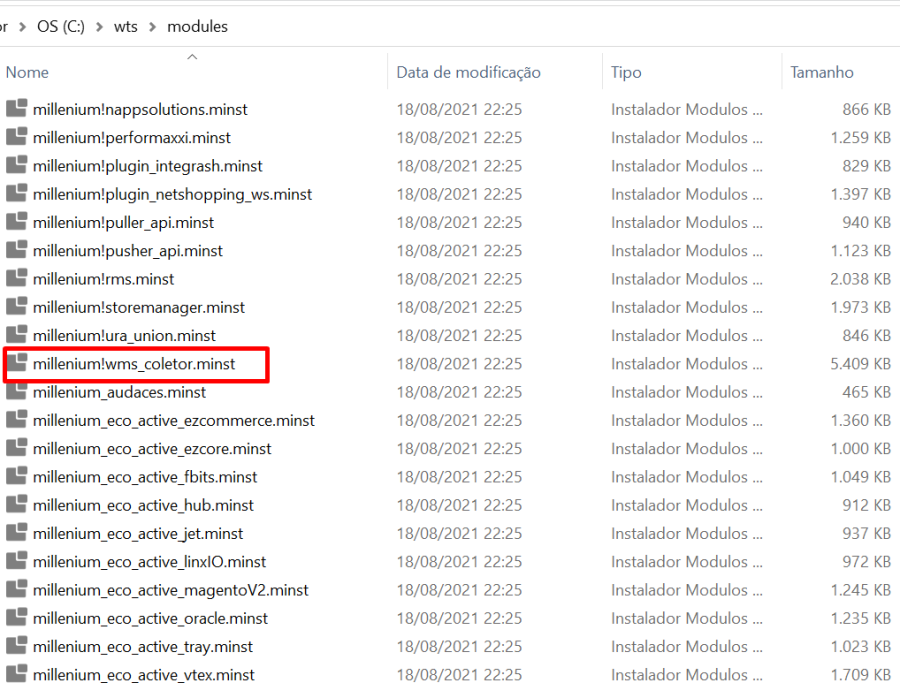The width and height of the screenshot is (900, 698).
Task: Select file millenium!rms.minst
Action: [x=103, y=279]
